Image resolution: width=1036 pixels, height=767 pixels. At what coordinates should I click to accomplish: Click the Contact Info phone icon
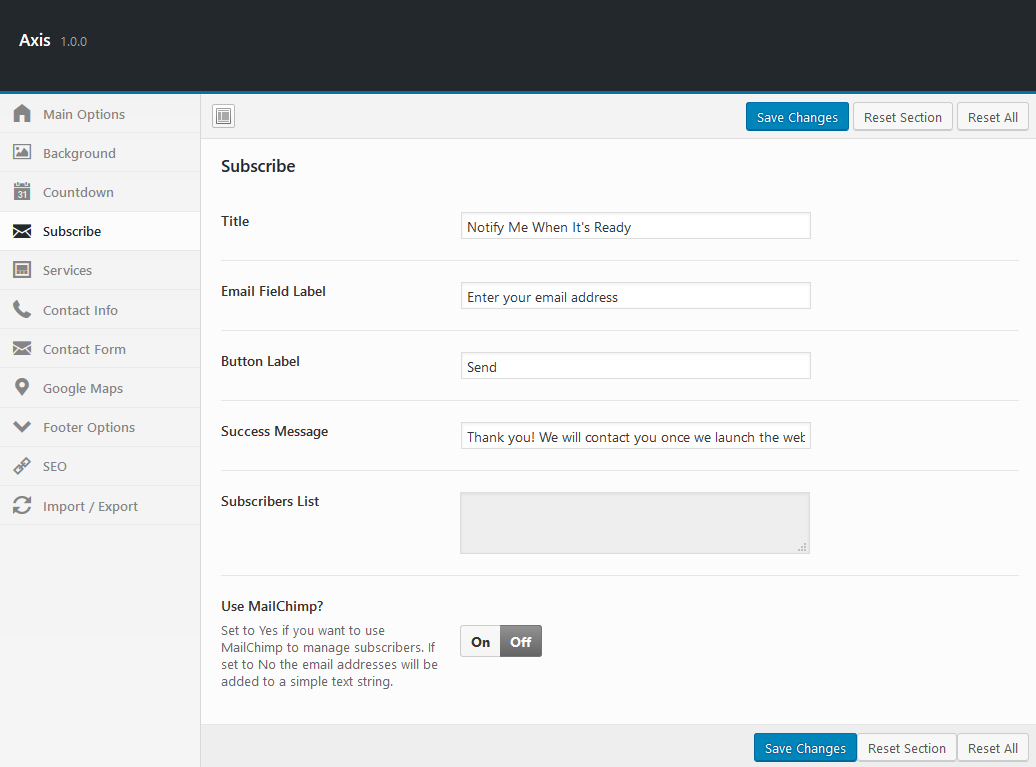click(x=22, y=310)
